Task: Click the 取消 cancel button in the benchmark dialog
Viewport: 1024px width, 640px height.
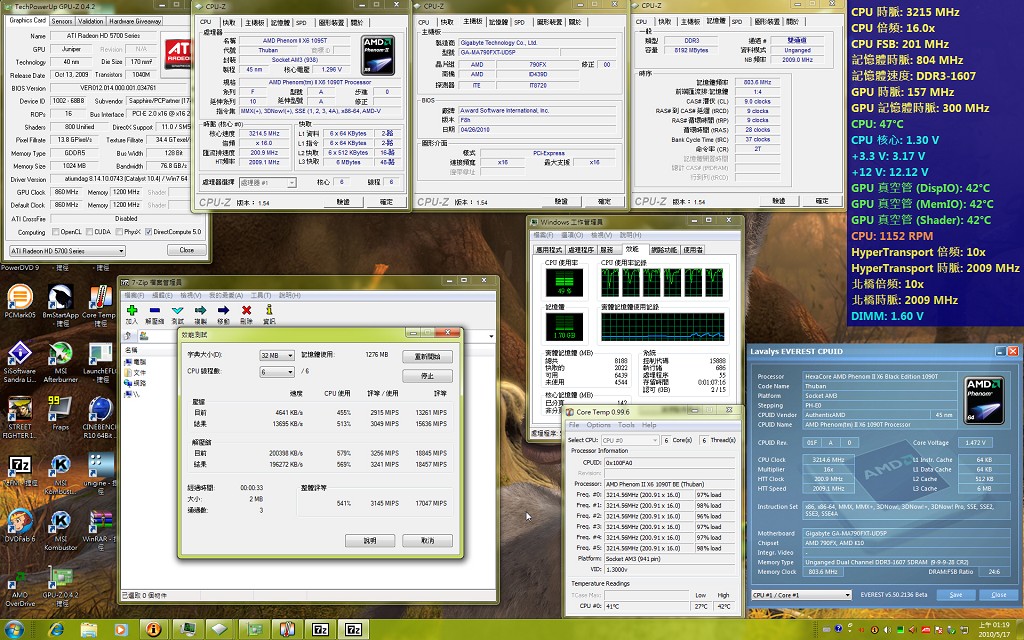Action: tap(428, 540)
